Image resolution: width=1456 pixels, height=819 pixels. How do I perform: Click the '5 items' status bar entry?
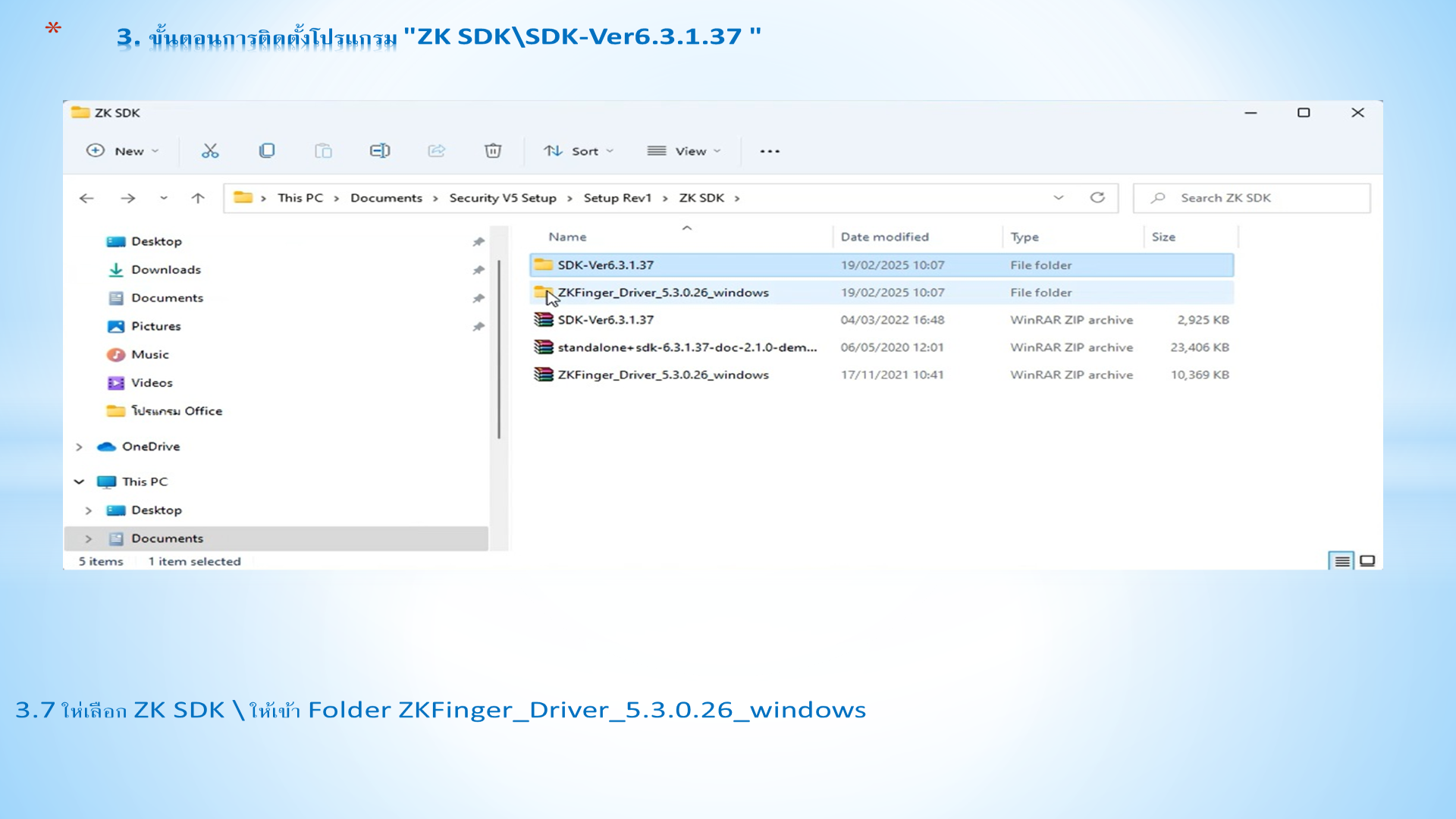101,562
